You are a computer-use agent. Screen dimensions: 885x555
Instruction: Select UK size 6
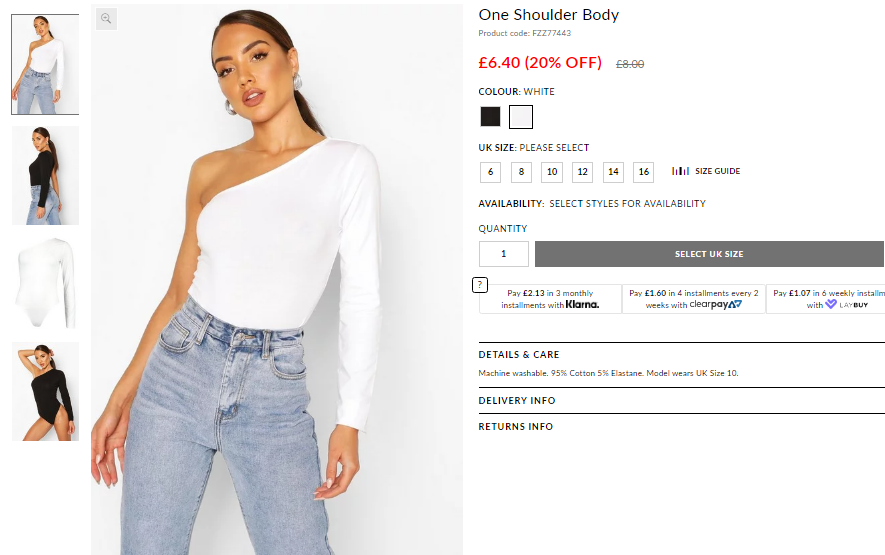pos(490,172)
